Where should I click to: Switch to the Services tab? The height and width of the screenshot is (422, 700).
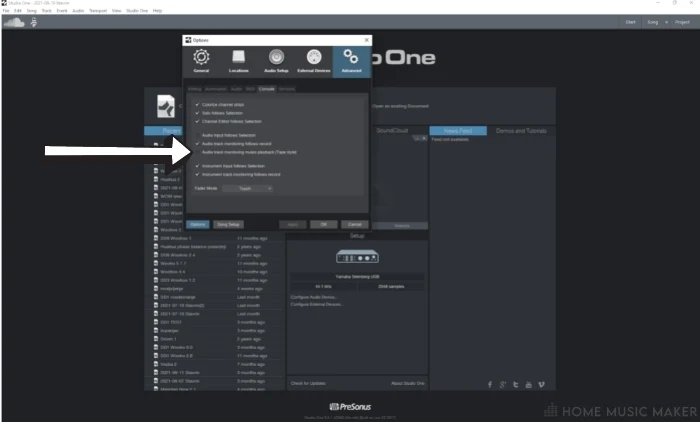(287, 89)
